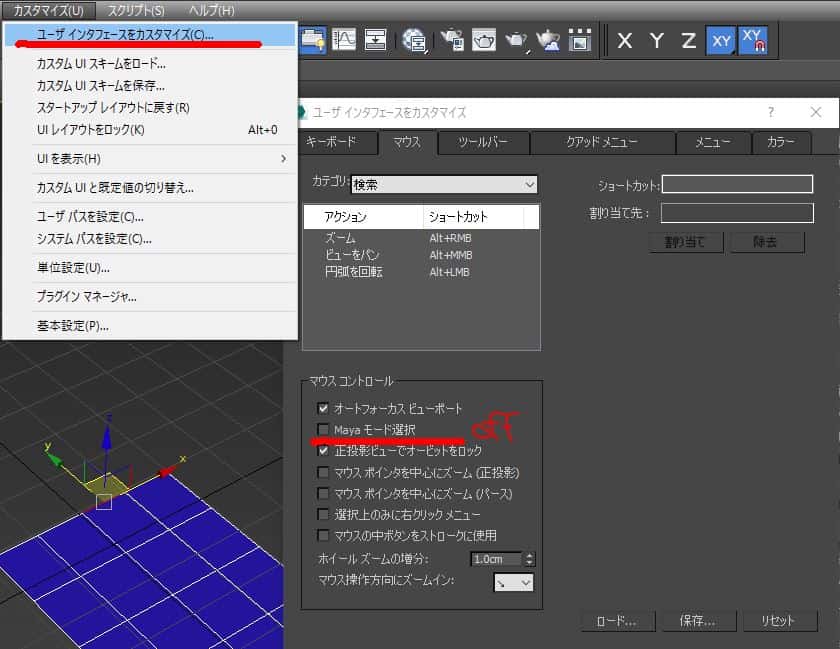Viewport: 840px width, 649px height.
Task: Enable the Maya モード選択 checkbox
Action: click(x=323, y=430)
